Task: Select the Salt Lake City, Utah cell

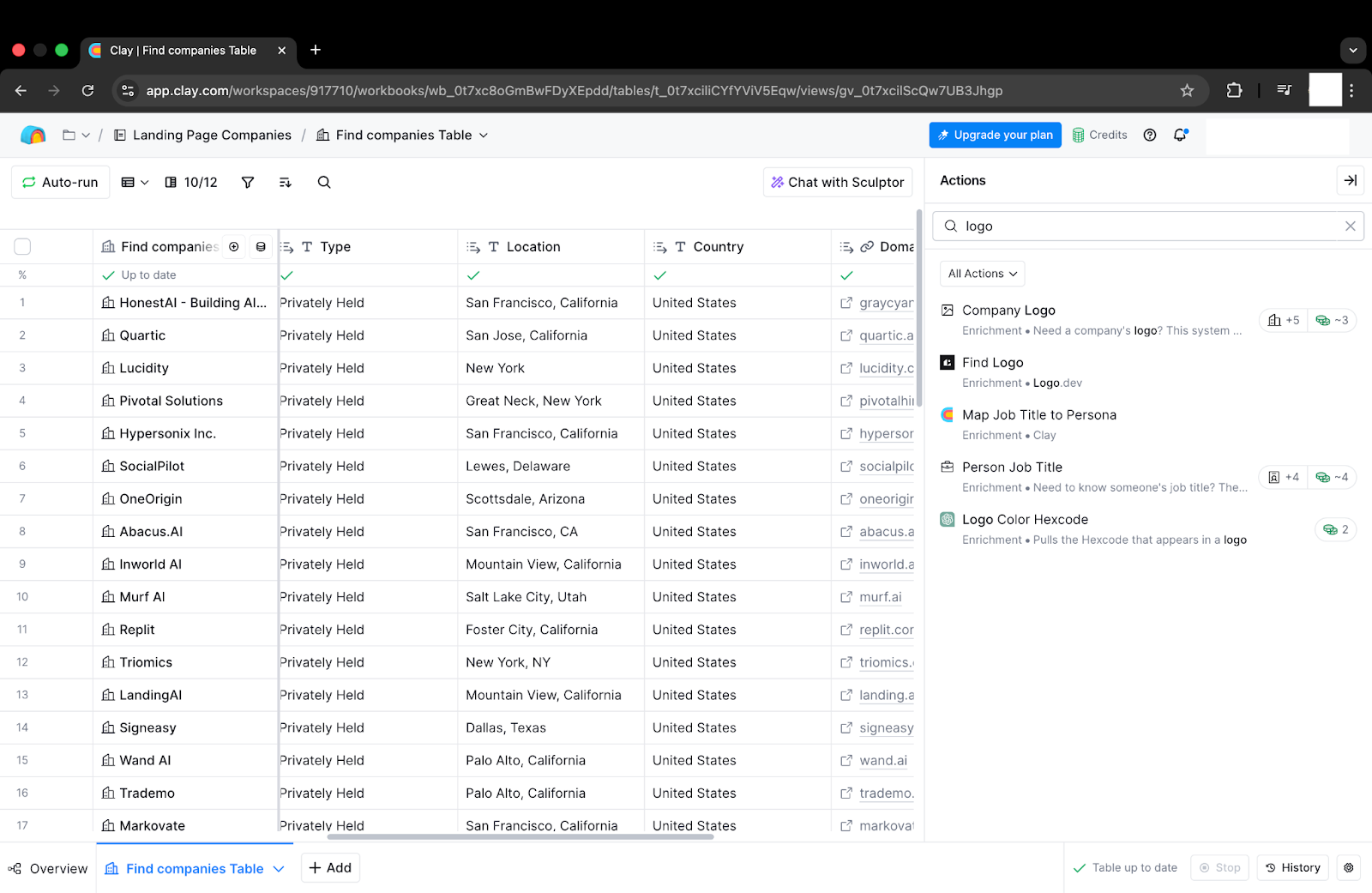Action: [x=551, y=597]
